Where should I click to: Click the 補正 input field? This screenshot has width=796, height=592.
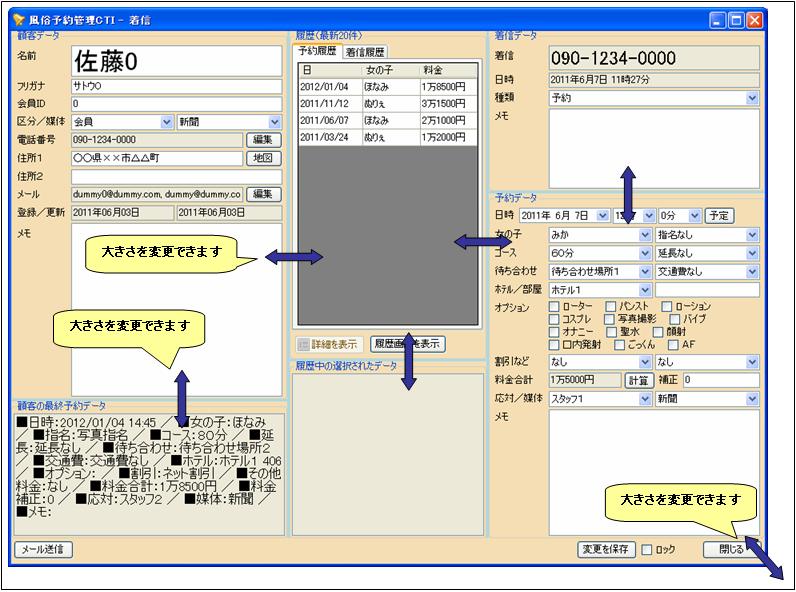pos(720,380)
